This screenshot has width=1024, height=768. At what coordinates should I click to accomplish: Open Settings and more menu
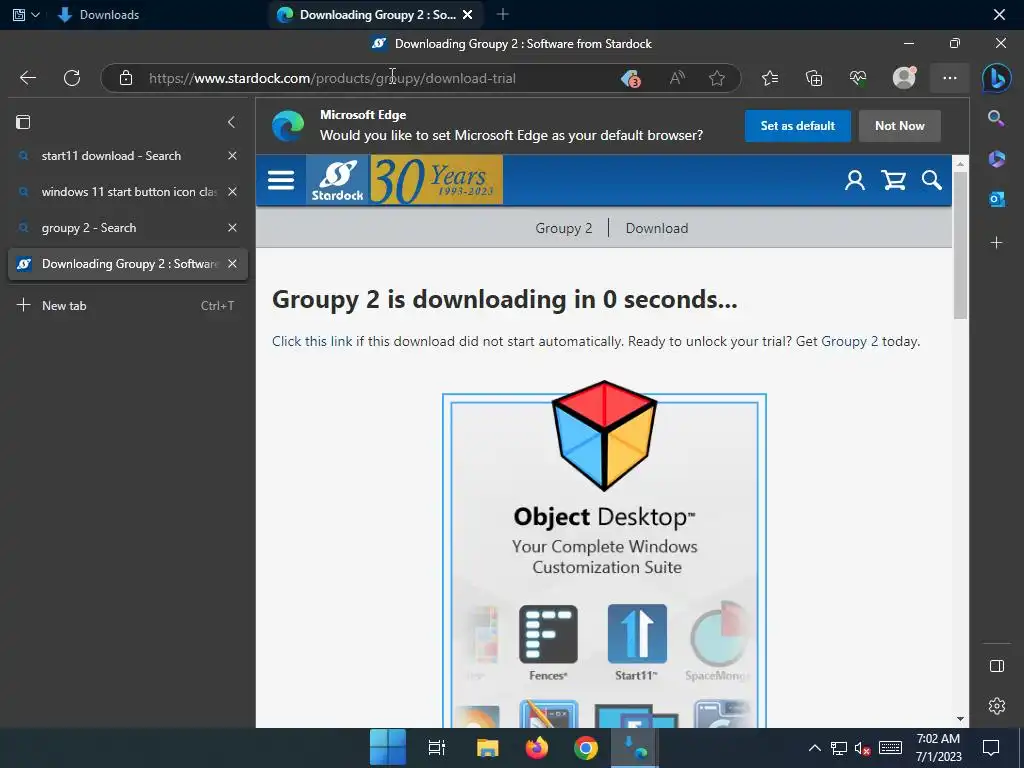click(x=950, y=78)
